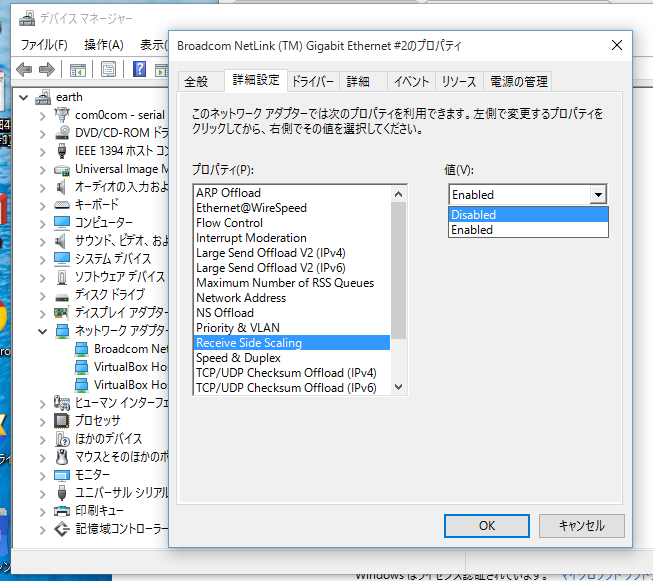653x581 pixels.
Task: Click the プロセッサ chip icon
Action: (62, 421)
